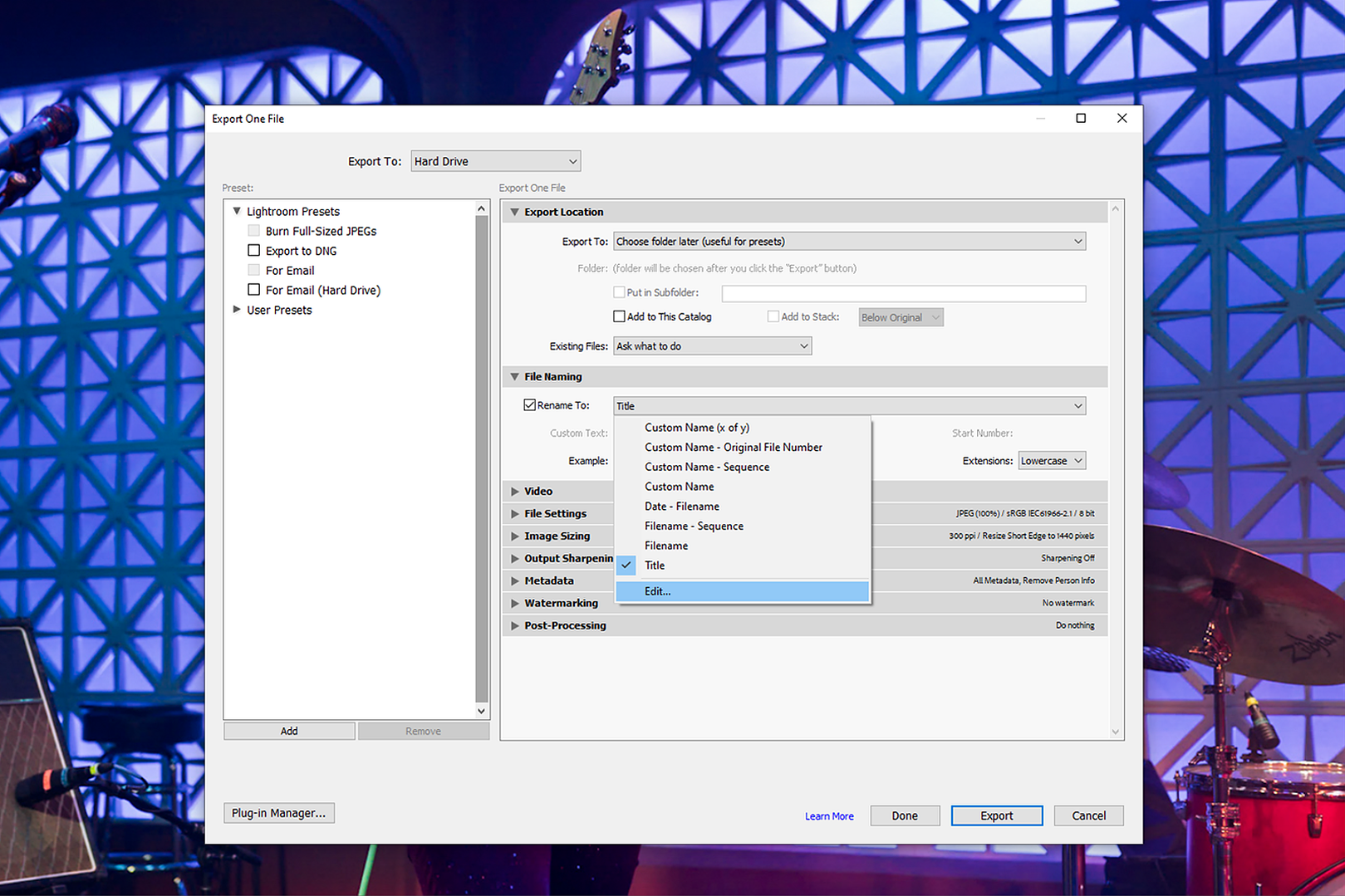Collapse the Export Location section
Viewport: 1345px width, 896px height.
click(x=515, y=212)
